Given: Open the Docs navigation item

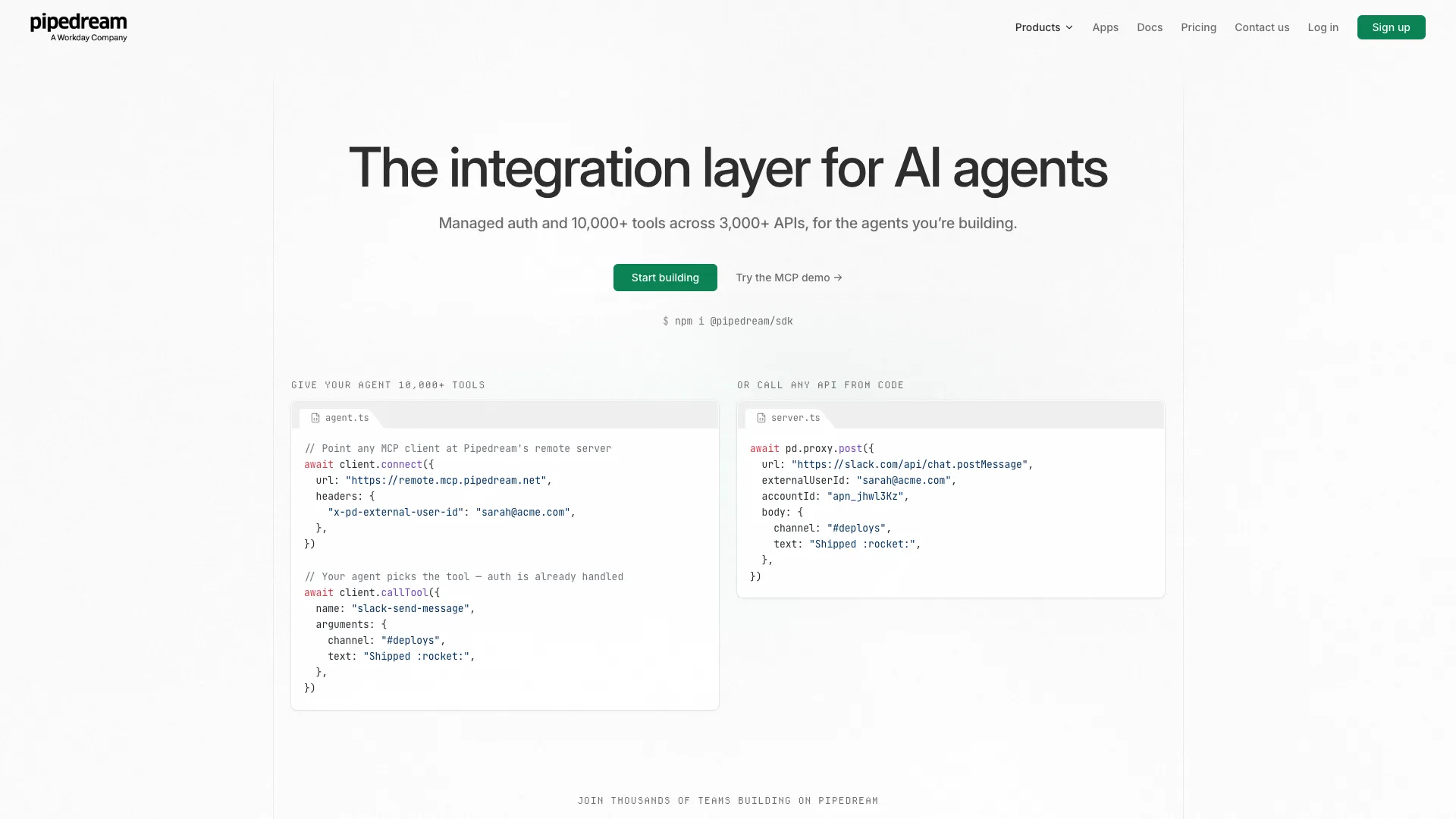Looking at the screenshot, I should [1150, 27].
